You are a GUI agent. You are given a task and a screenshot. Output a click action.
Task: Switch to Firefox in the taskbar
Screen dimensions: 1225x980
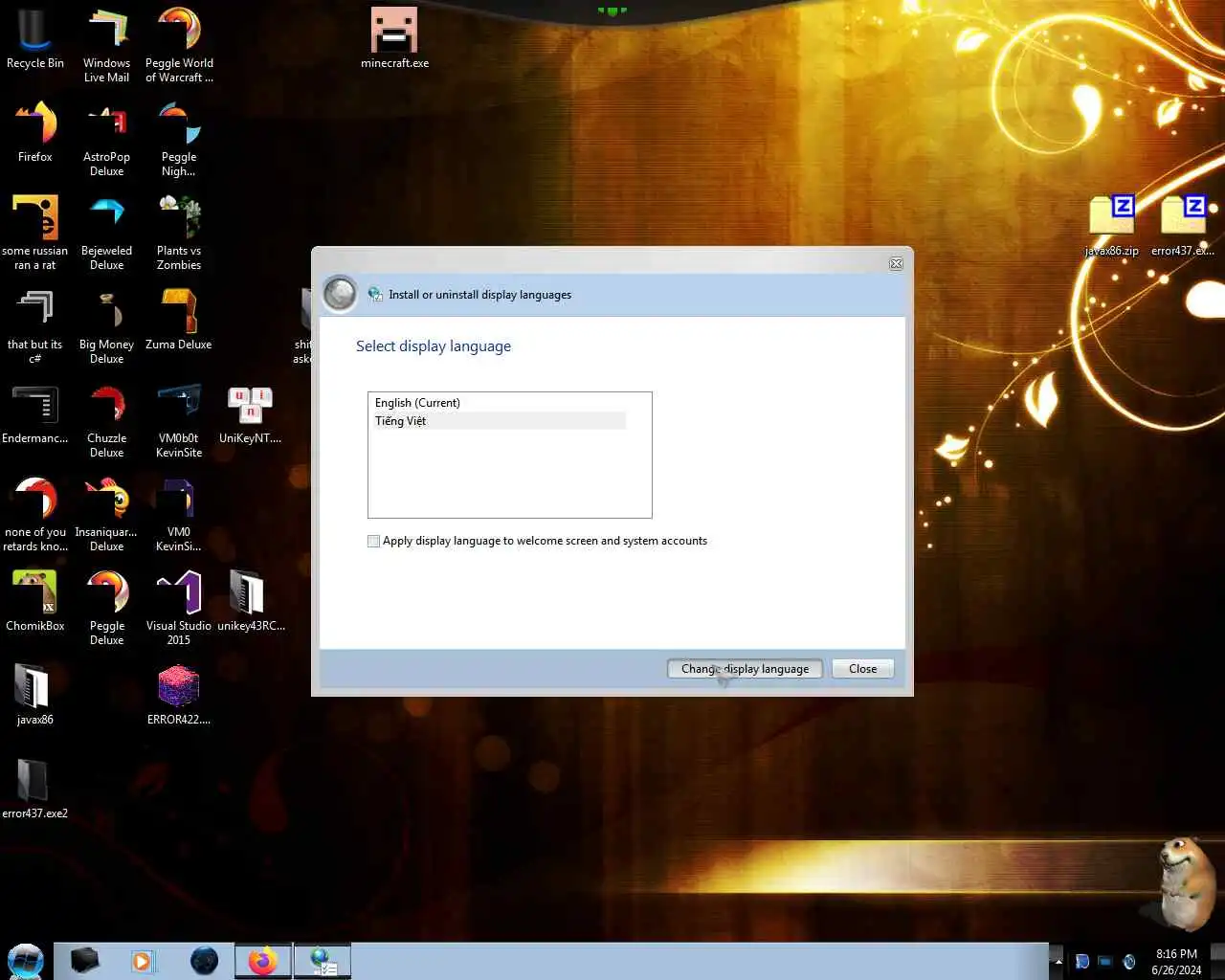[x=263, y=961]
